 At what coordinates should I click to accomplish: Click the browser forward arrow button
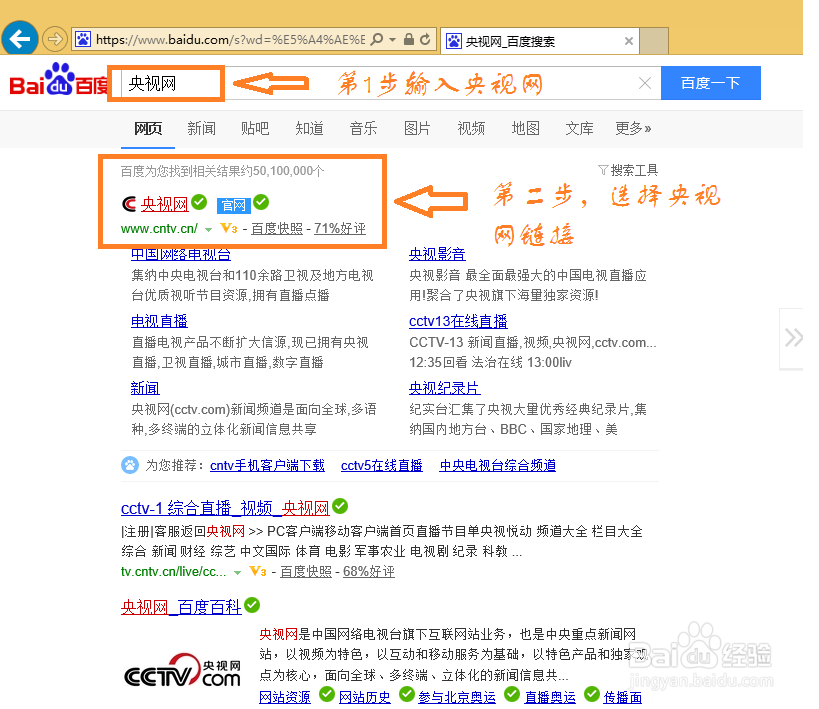[x=55, y=39]
